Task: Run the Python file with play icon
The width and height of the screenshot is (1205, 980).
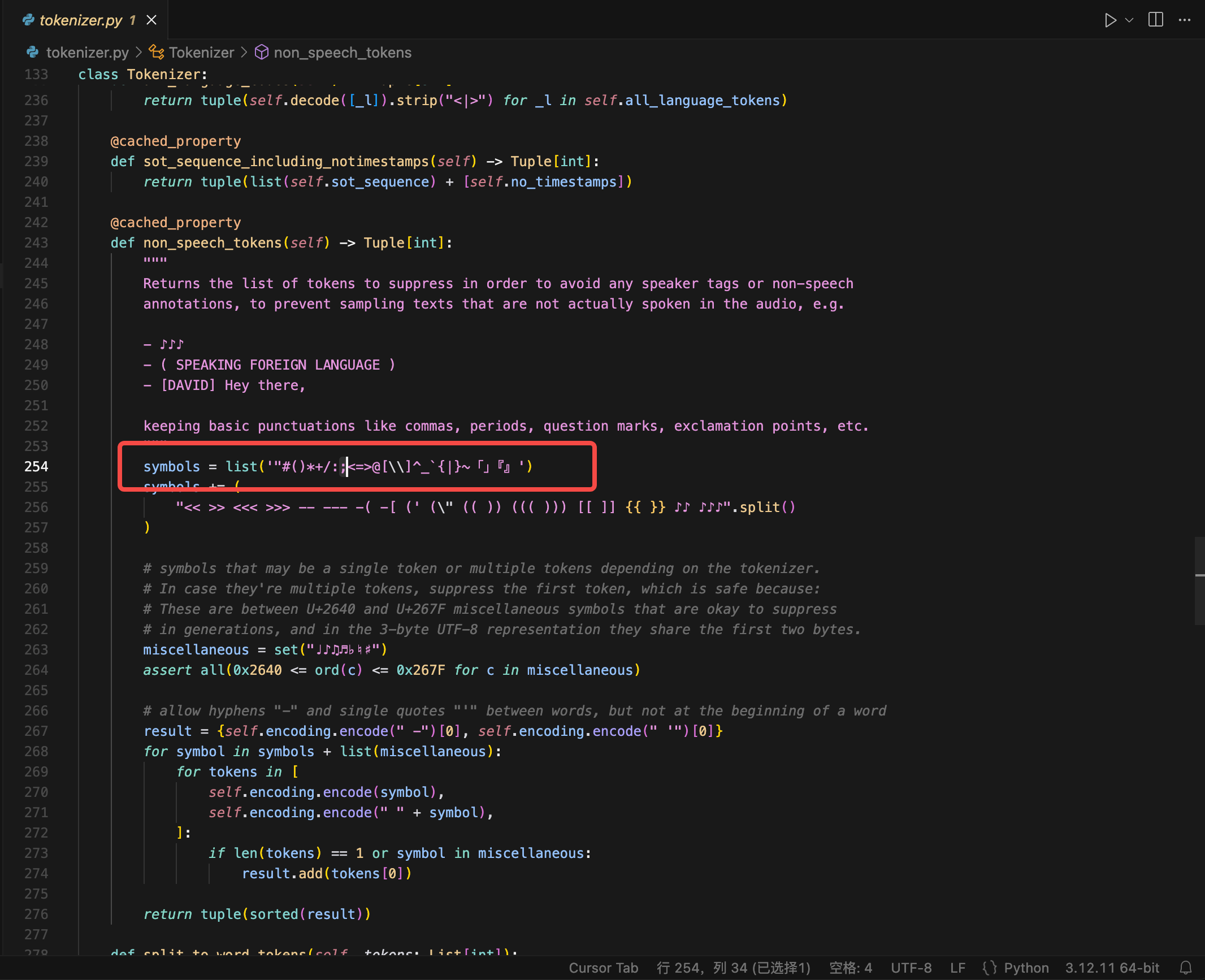Action: pos(1110,20)
